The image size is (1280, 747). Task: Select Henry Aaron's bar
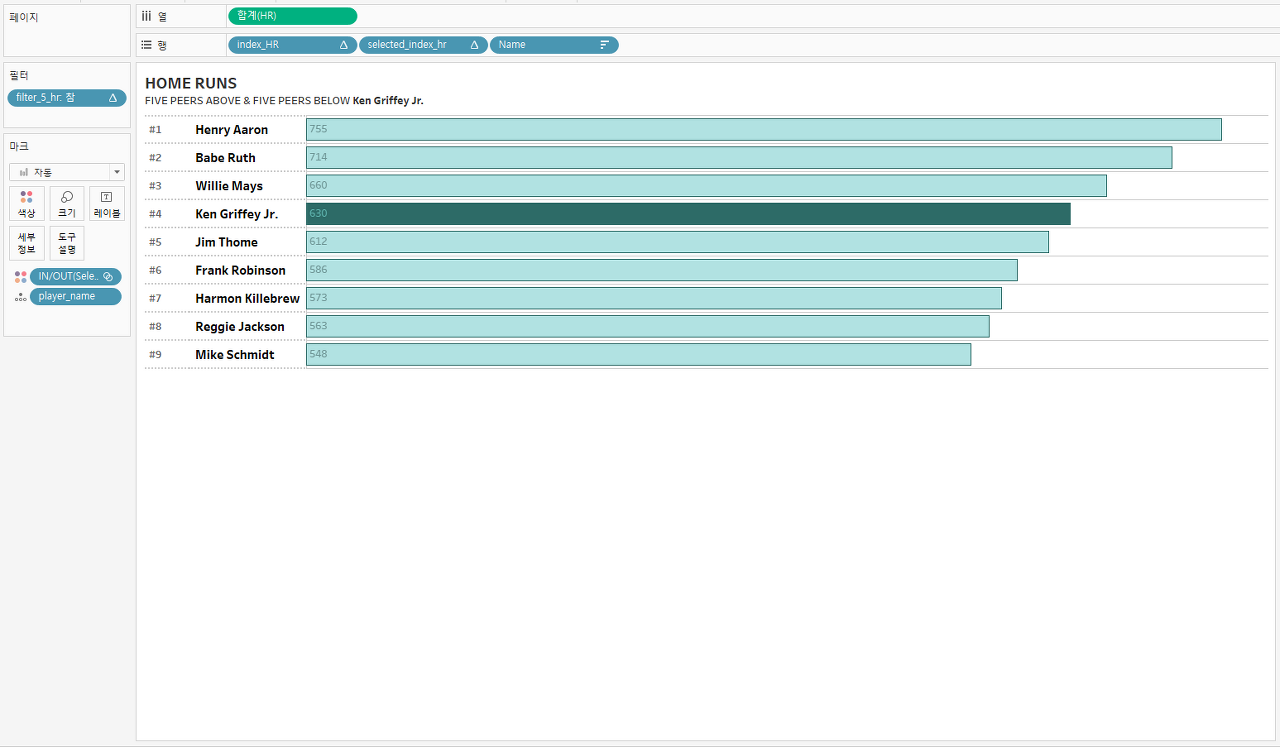(x=764, y=129)
